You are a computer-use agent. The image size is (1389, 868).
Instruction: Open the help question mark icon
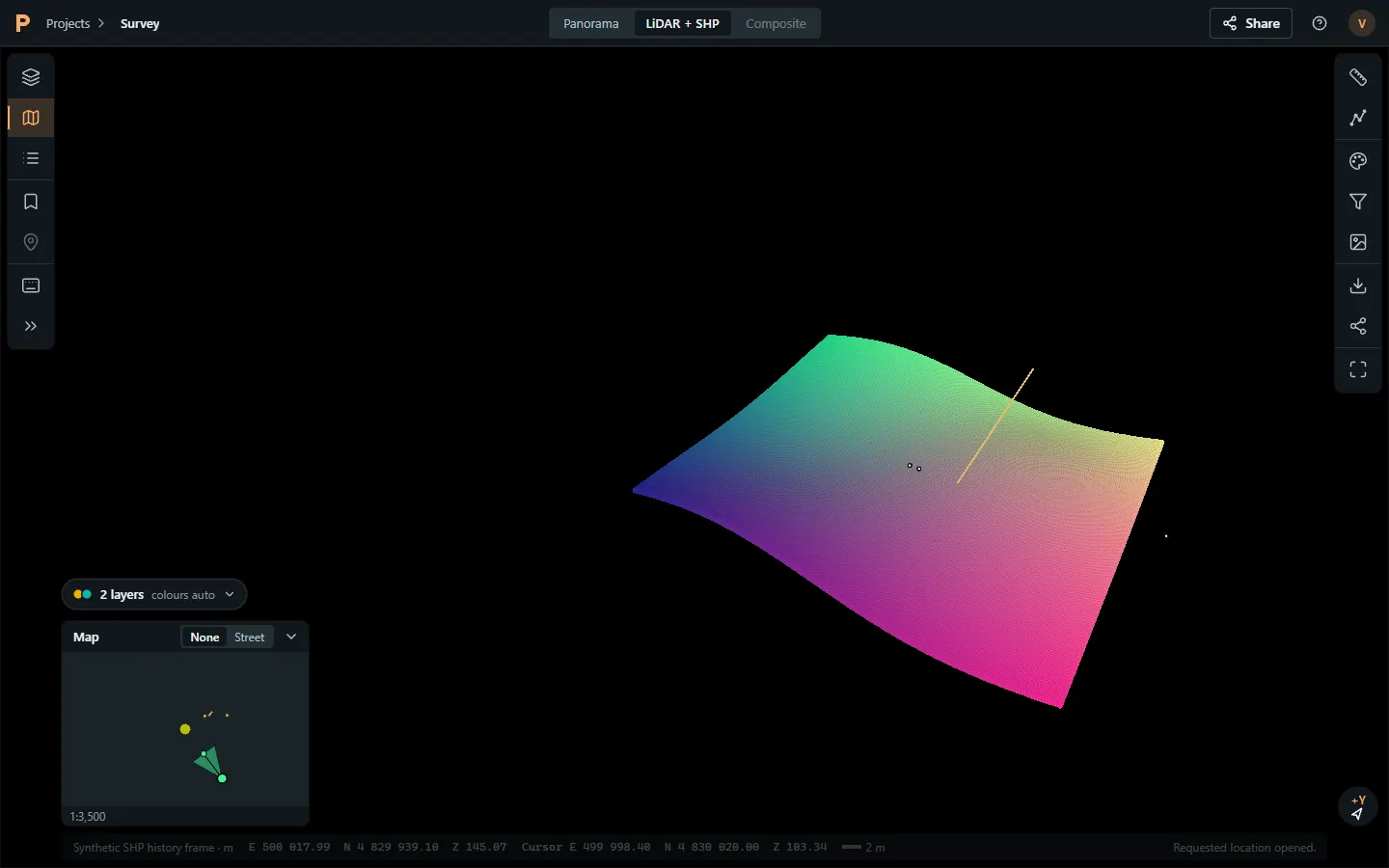[1320, 23]
